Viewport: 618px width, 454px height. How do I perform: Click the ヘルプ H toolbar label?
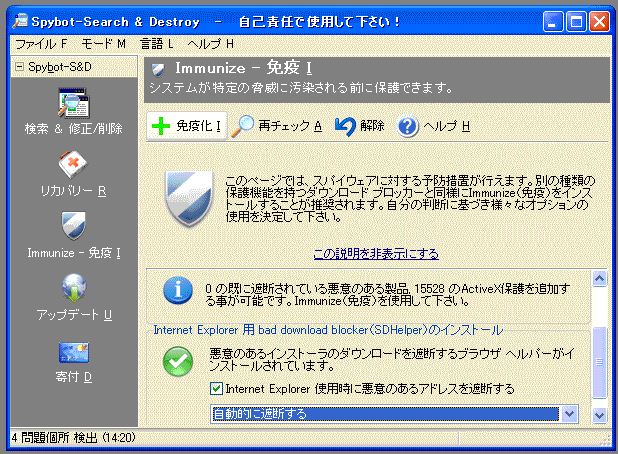pyautogui.click(x=447, y=126)
